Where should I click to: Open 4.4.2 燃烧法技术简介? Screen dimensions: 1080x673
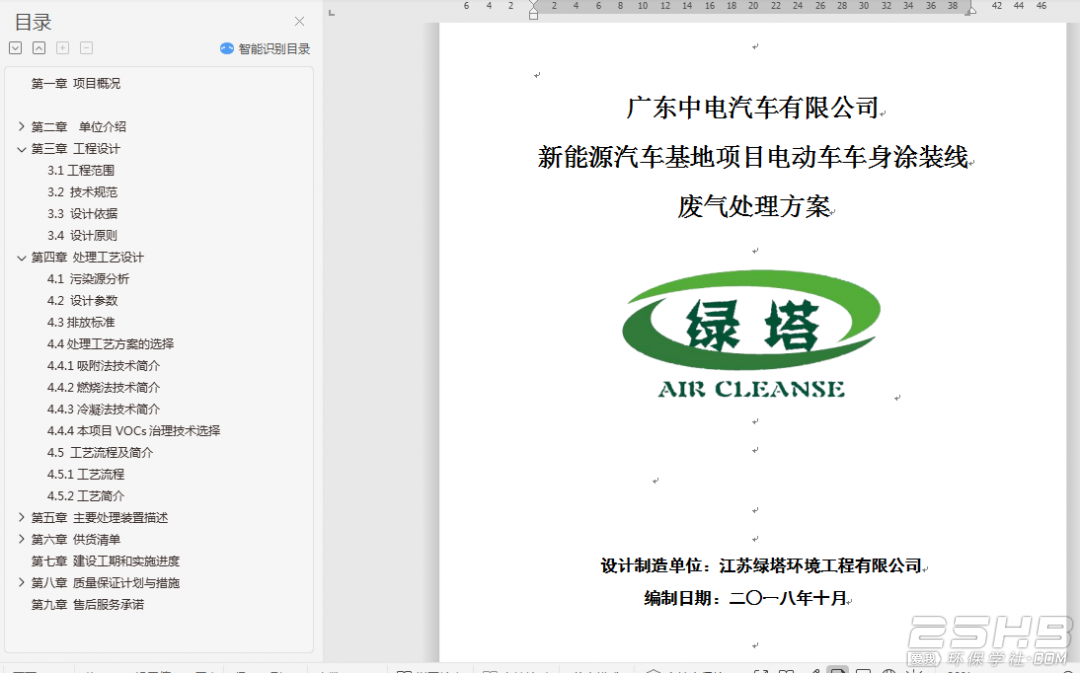[x=103, y=388]
